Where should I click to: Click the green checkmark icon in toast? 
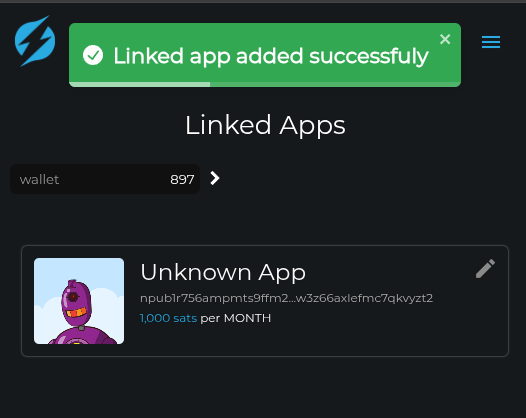[93, 55]
